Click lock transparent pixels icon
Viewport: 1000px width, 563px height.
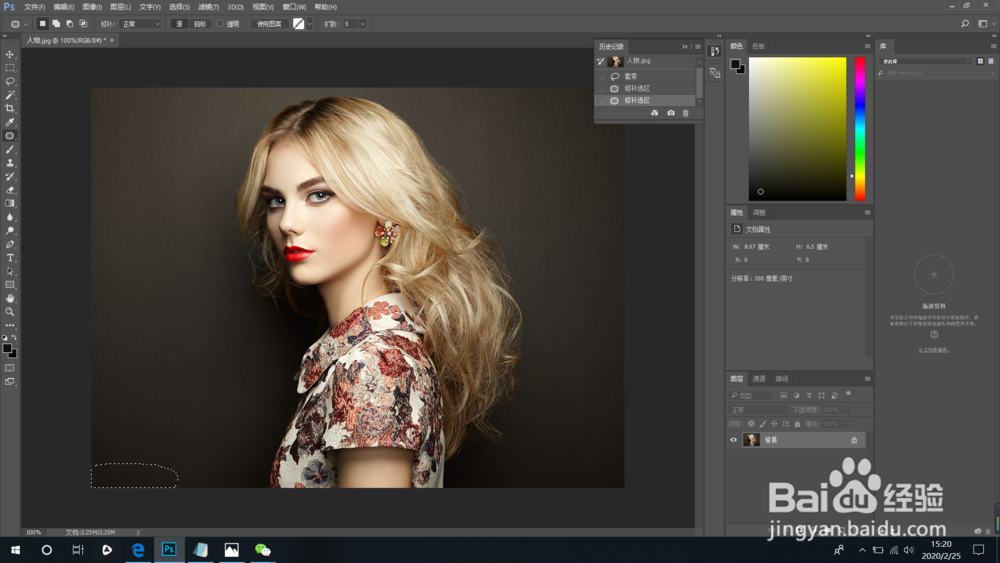click(x=751, y=423)
